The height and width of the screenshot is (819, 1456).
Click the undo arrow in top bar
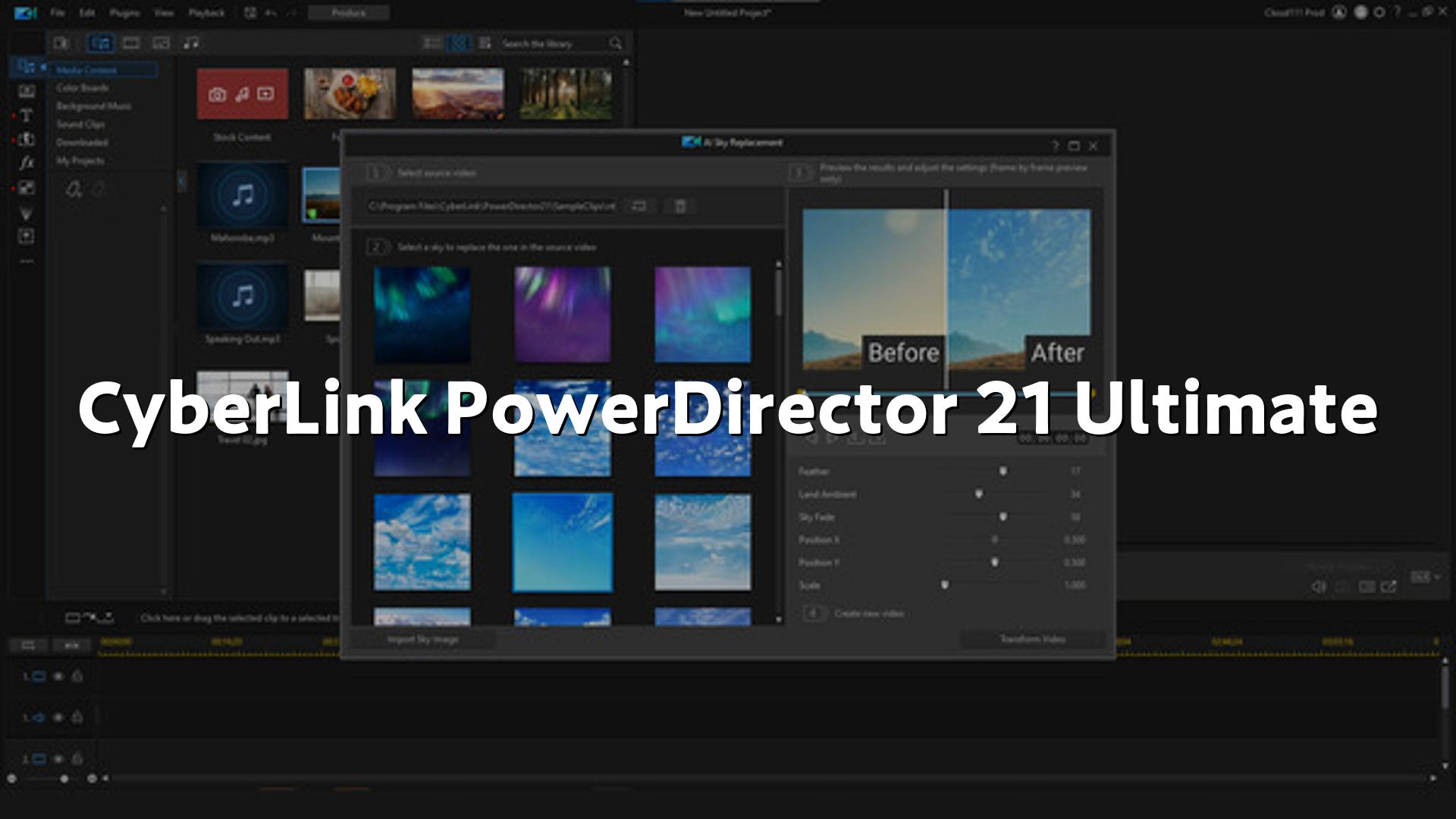pos(271,13)
